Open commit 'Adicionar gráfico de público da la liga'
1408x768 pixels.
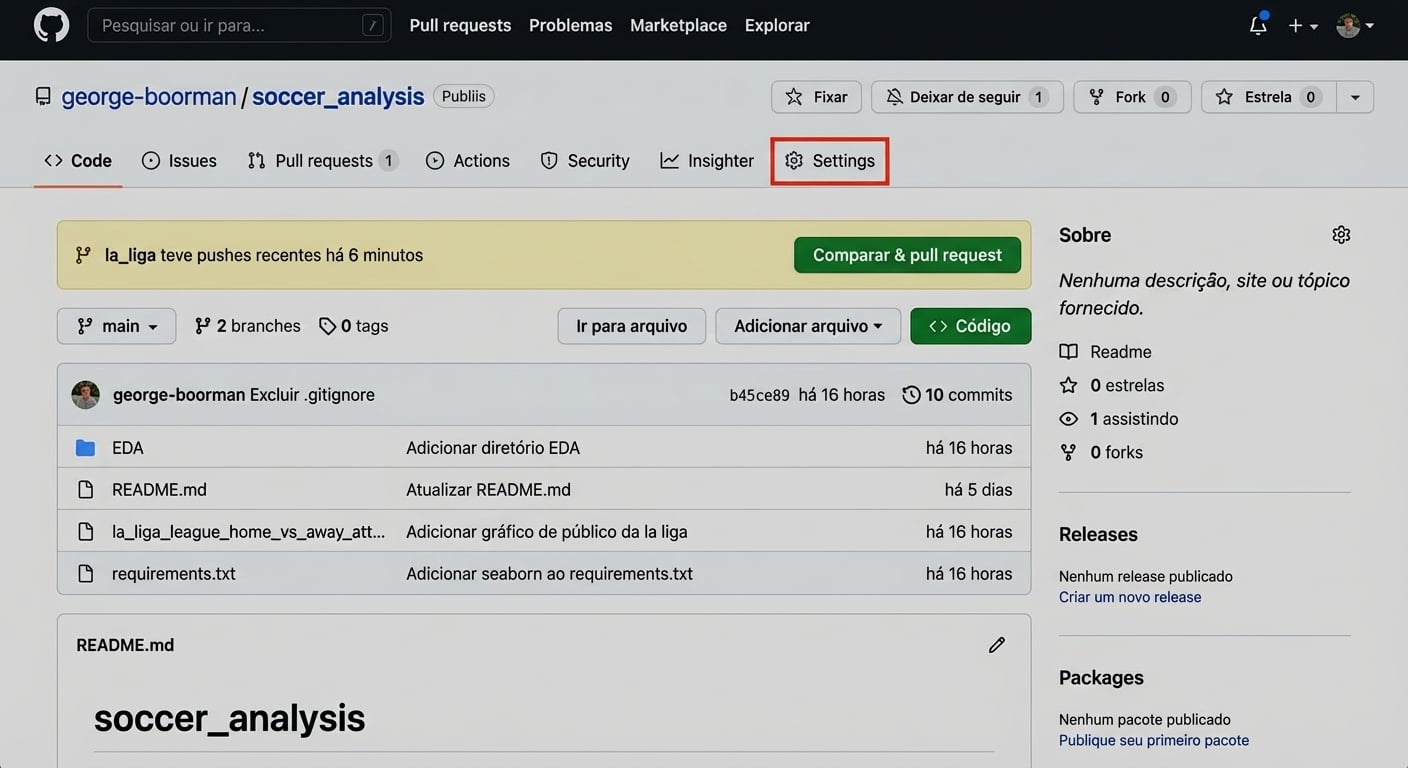(547, 532)
